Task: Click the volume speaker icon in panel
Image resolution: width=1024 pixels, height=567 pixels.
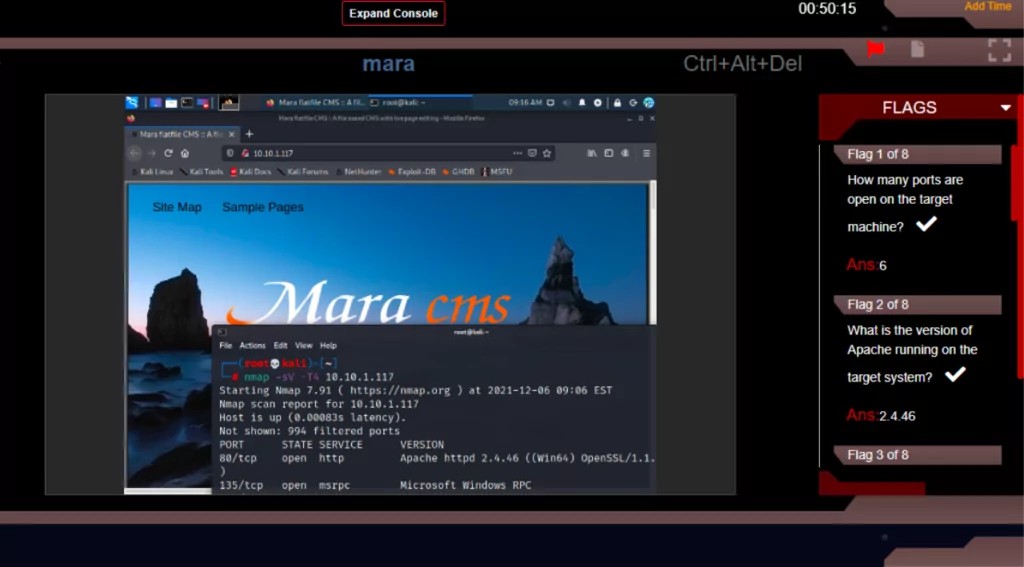Action: coord(567,103)
